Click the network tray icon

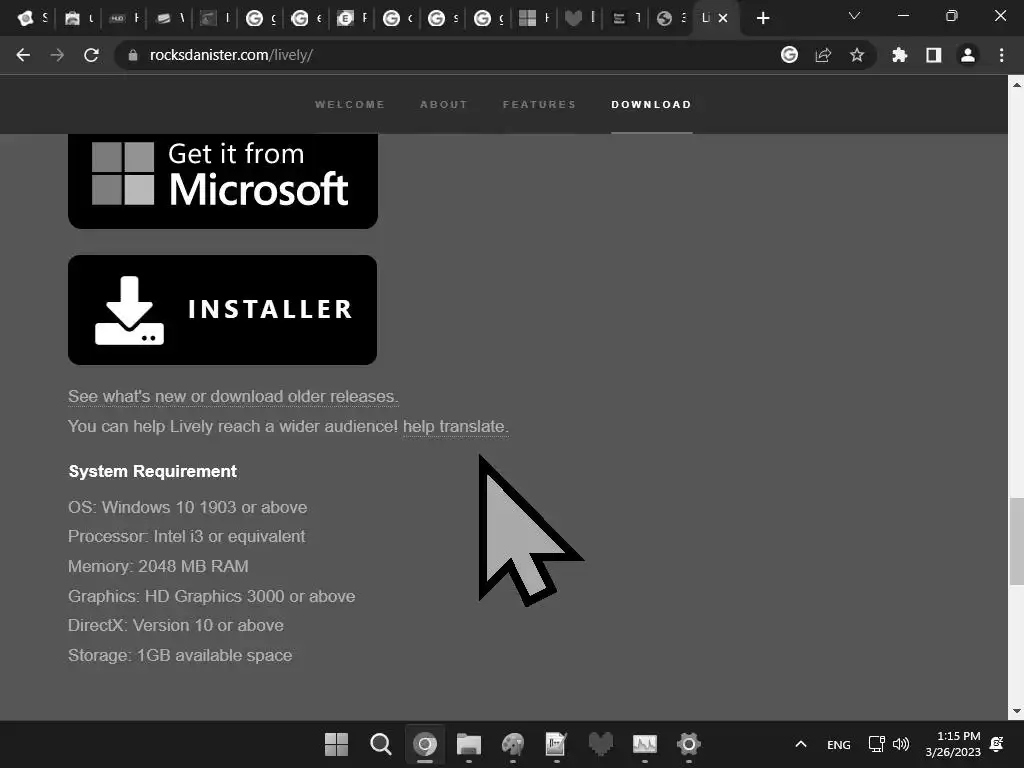tap(876, 744)
